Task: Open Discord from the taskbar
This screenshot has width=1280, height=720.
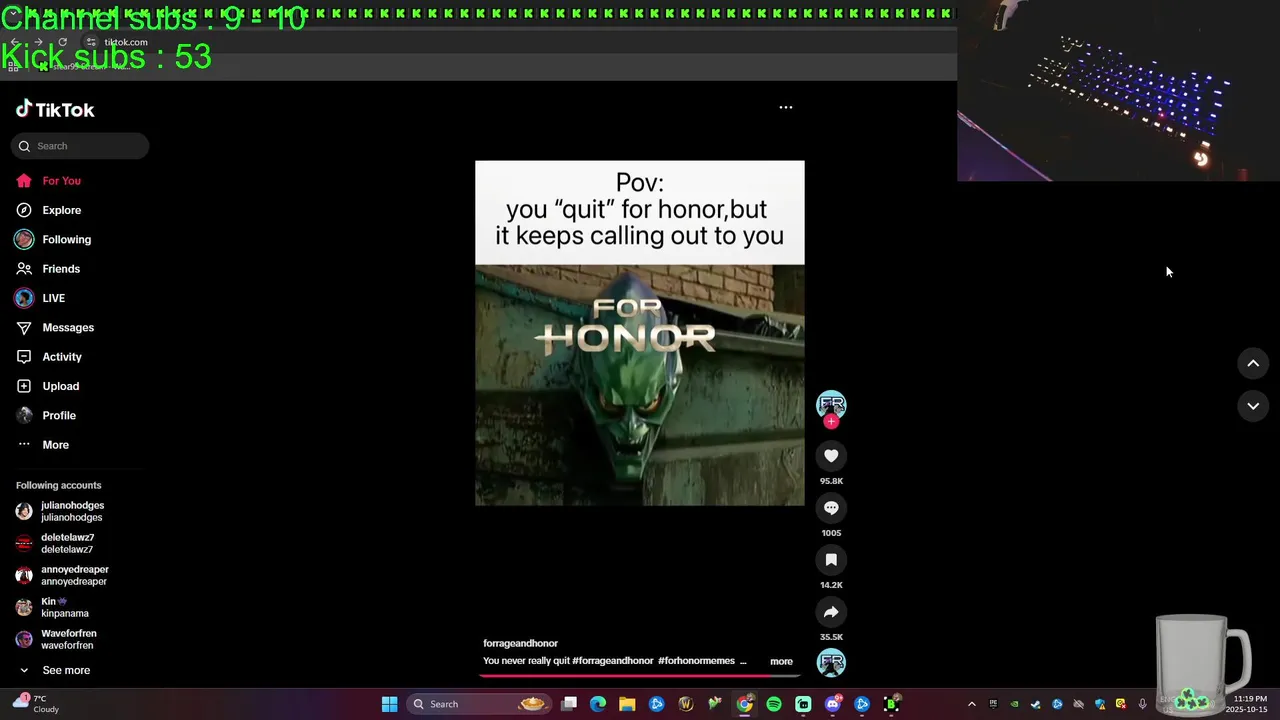Action: pyautogui.click(x=833, y=704)
